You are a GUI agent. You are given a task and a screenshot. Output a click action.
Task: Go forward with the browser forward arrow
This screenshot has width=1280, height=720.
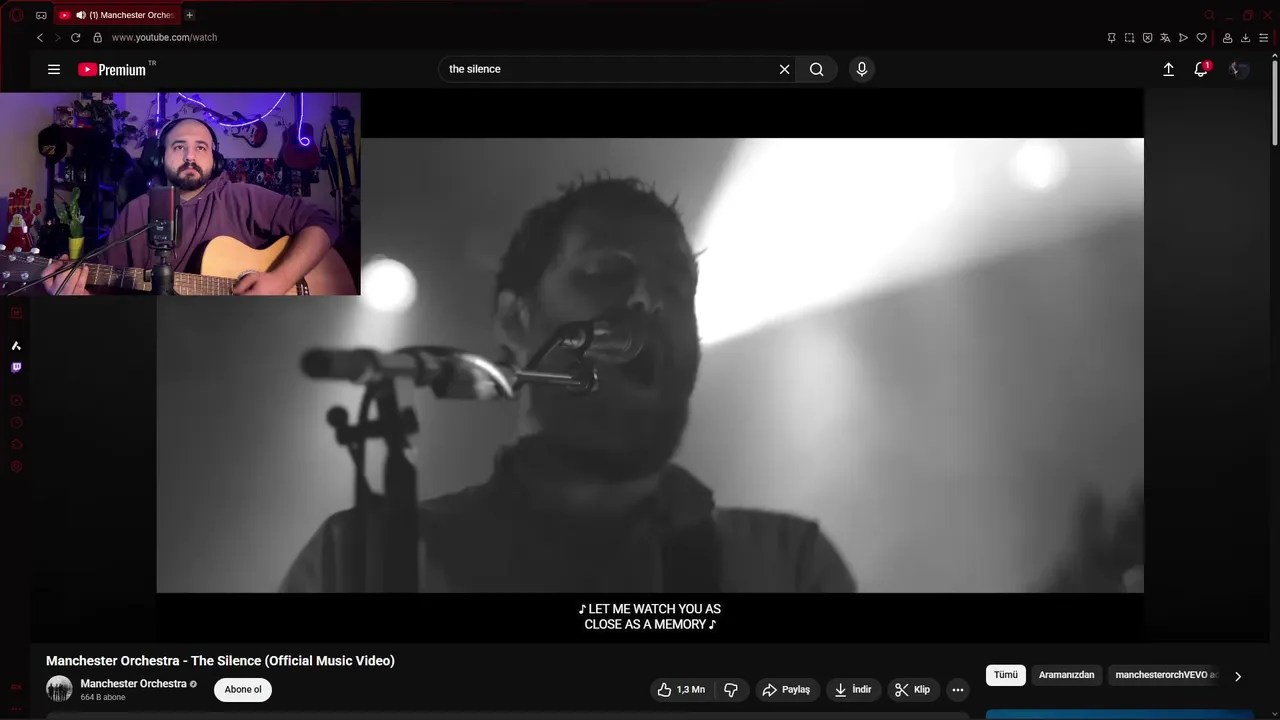[57, 37]
